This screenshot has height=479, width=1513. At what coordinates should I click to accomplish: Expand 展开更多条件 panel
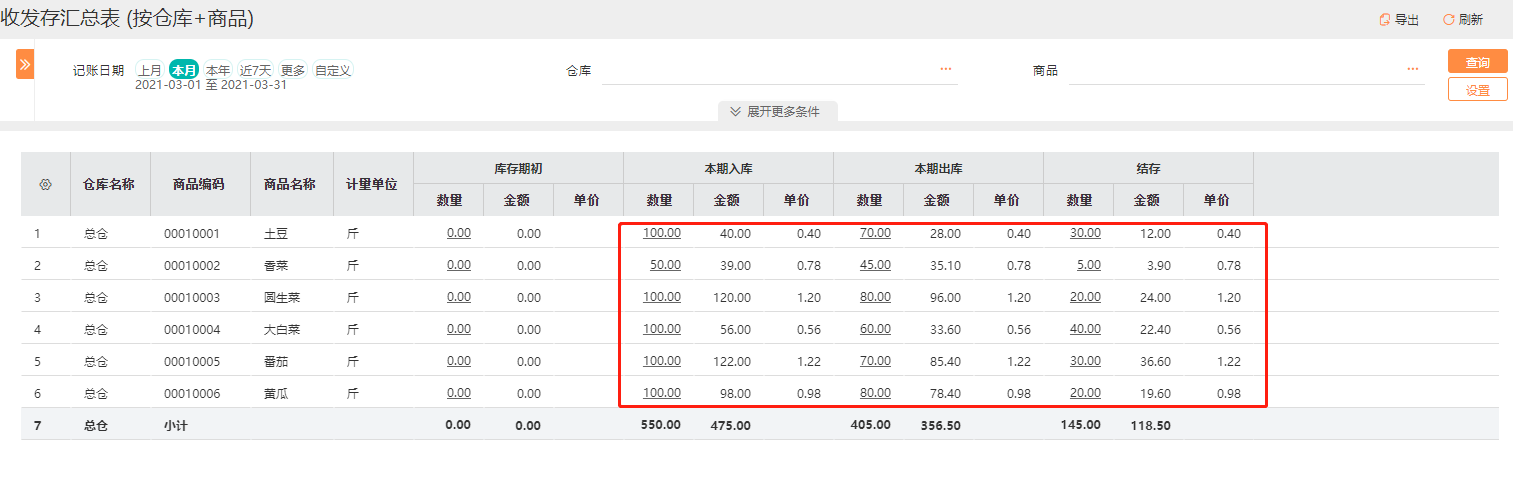777,112
